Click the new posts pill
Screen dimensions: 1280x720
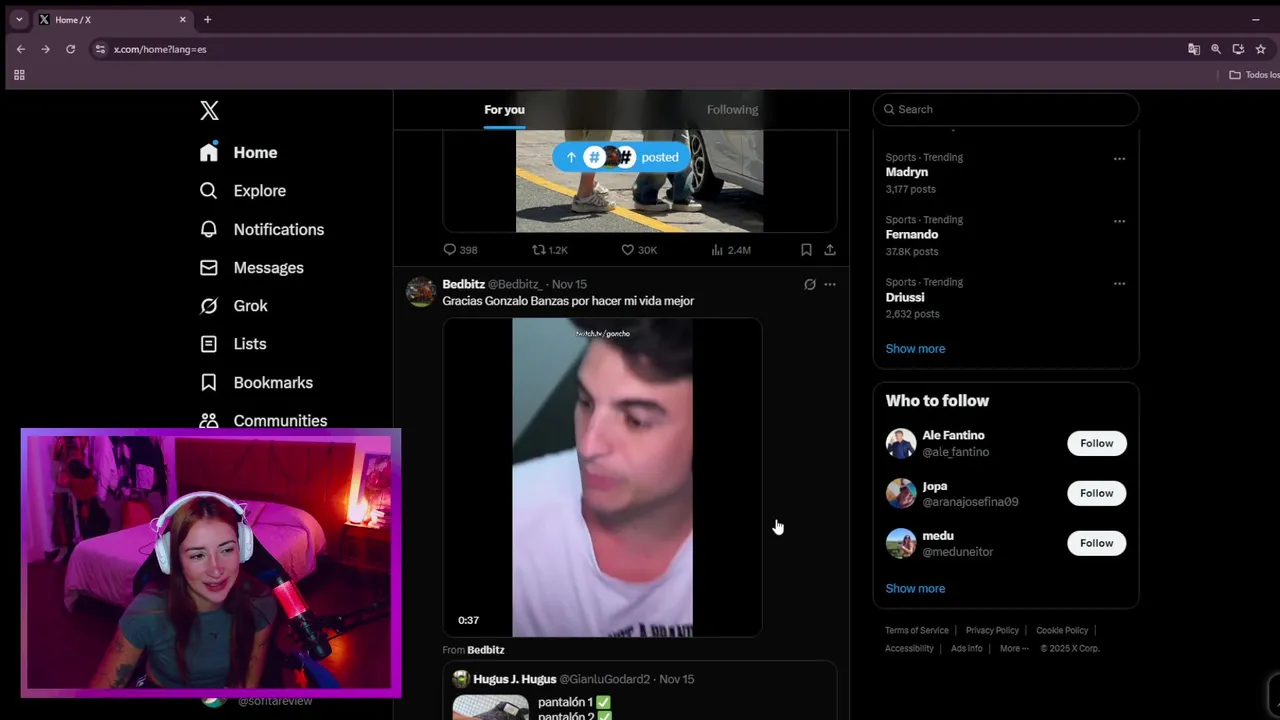point(621,157)
